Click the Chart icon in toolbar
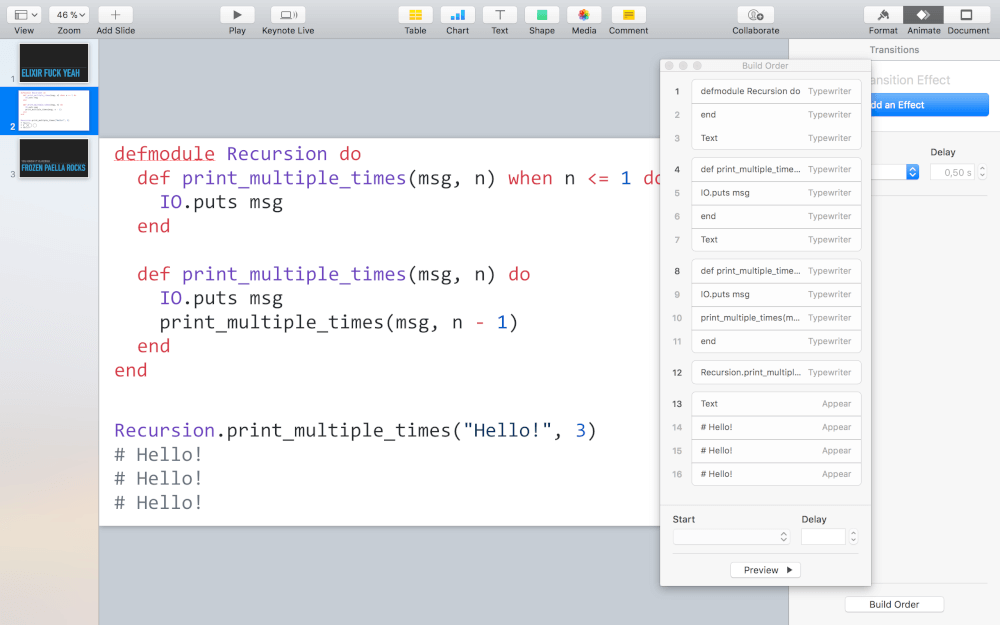 coord(457,15)
